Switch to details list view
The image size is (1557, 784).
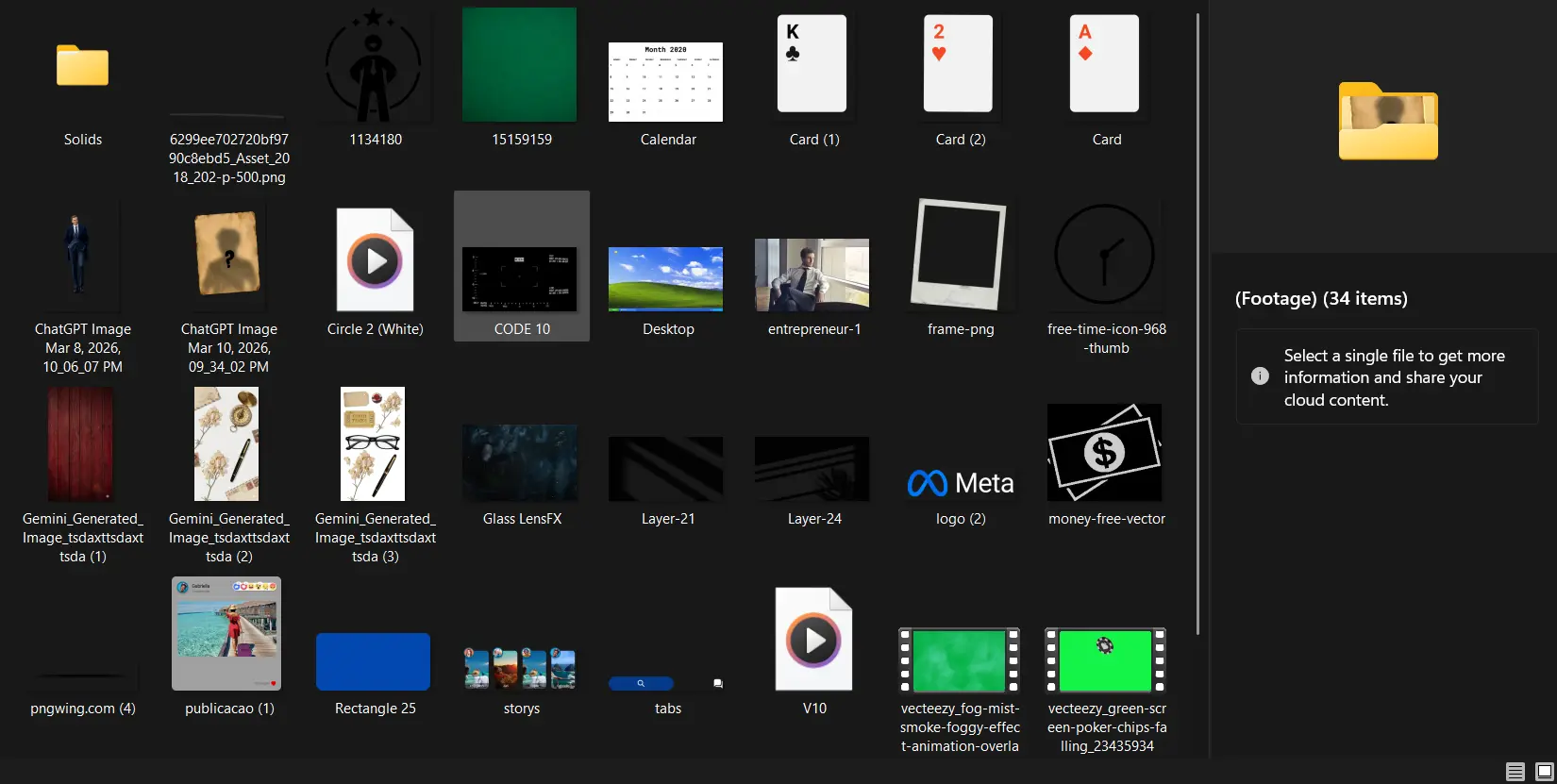point(1515,772)
